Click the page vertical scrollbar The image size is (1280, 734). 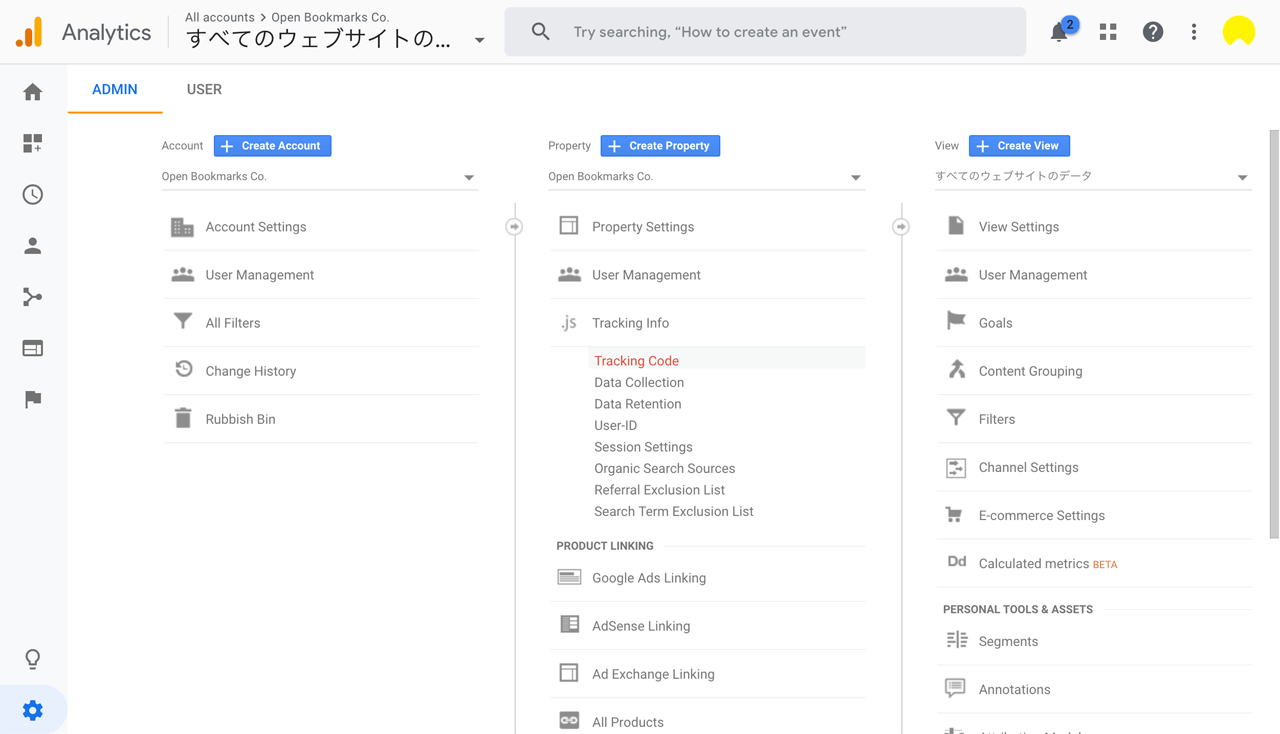coord(1274,335)
